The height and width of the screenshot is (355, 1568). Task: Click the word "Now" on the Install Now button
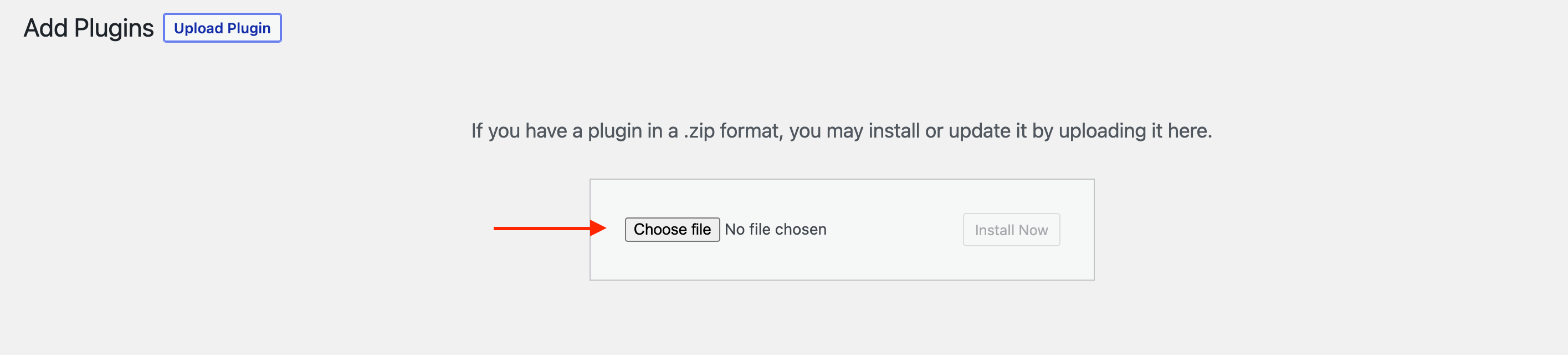(1033, 230)
